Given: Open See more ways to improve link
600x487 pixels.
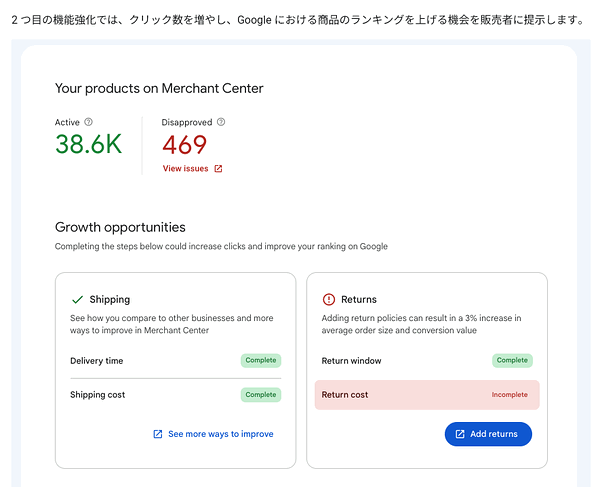Looking at the screenshot, I should pyautogui.click(x=221, y=434).
